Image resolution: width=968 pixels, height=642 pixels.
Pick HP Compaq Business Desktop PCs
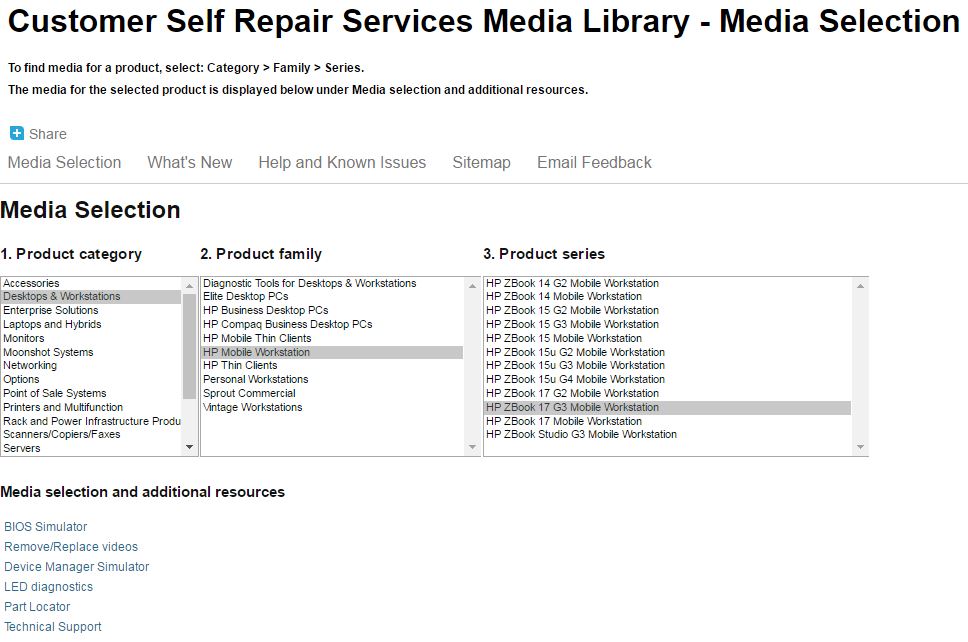(x=332, y=325)
